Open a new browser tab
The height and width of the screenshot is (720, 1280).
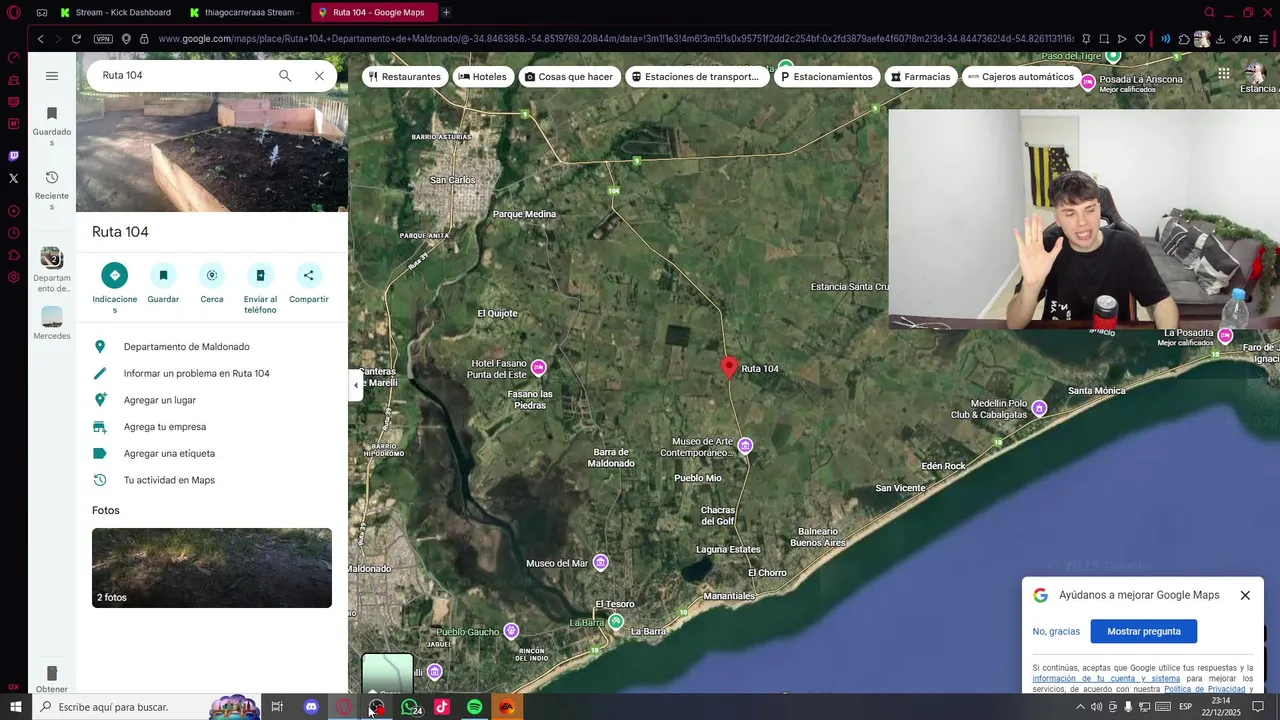(x=446, y=12)
